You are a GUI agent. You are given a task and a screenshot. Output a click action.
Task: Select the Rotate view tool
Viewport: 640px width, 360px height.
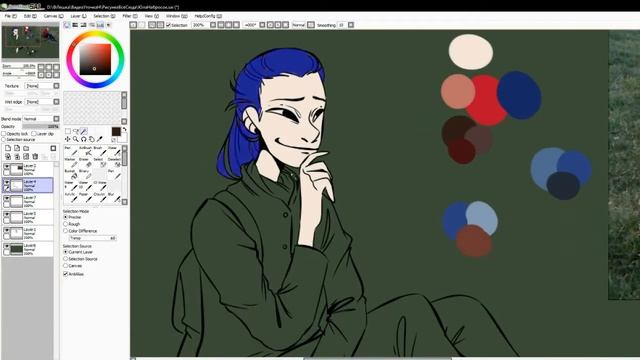[84, 139]
